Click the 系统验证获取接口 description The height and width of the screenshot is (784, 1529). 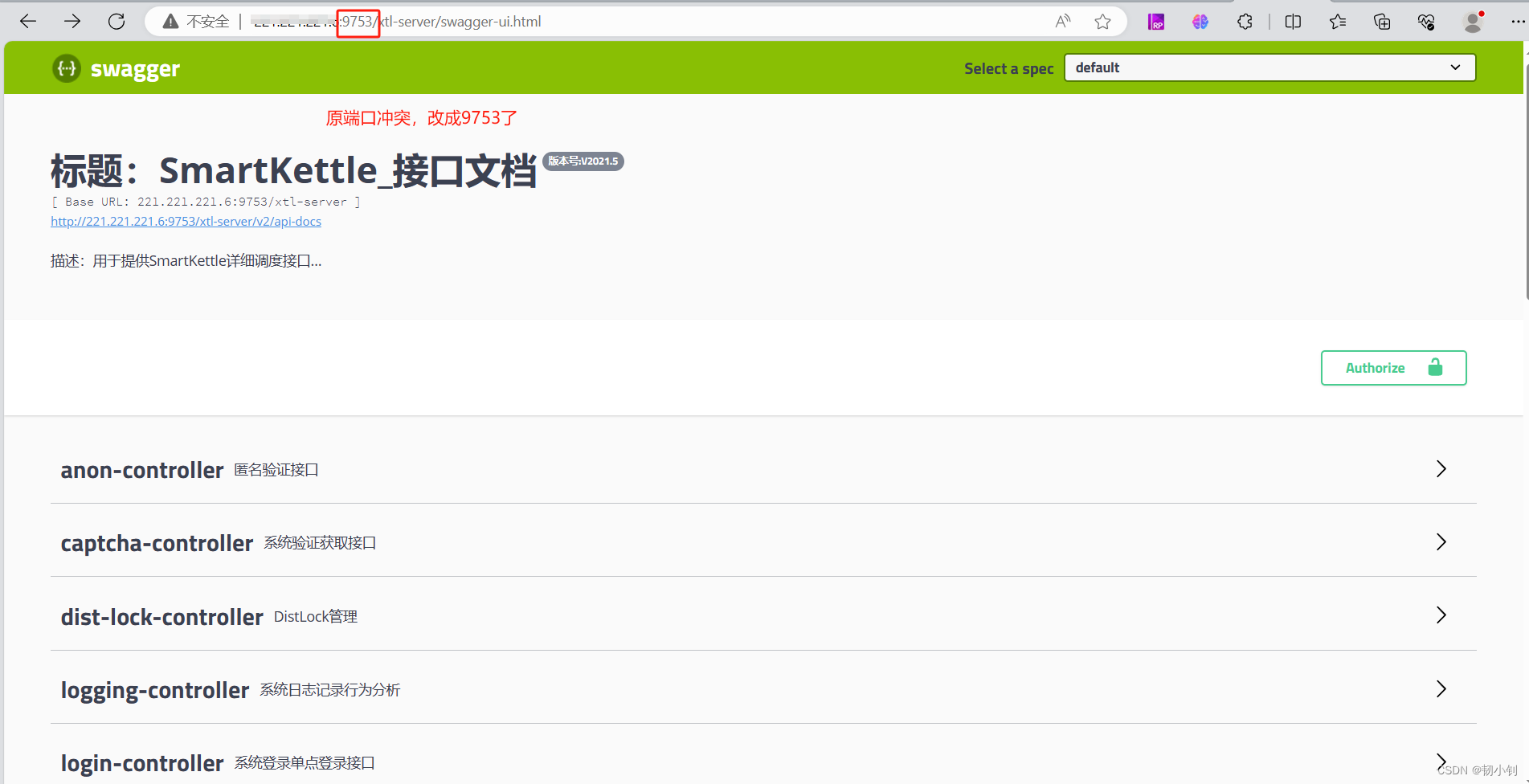(320, 543)
